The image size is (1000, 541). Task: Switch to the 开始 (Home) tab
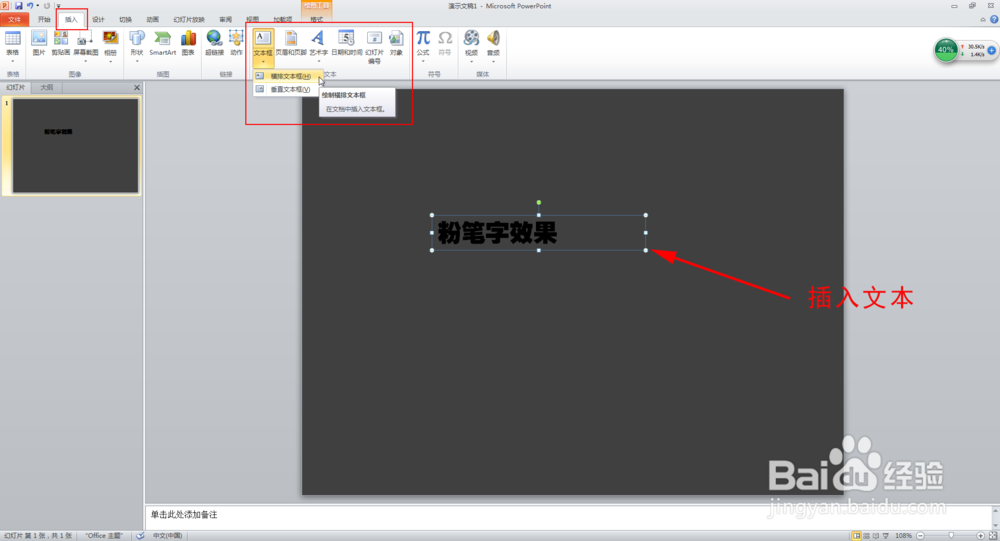[44, 19]
